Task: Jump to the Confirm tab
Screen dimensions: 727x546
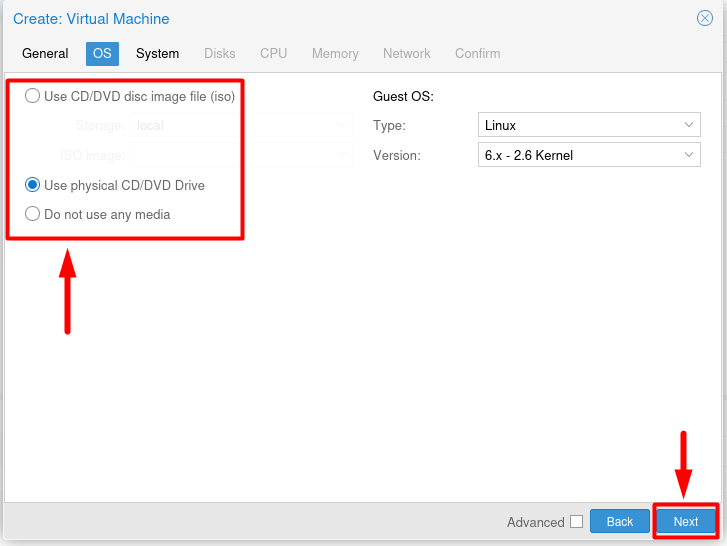Action: [x=477, y=53]
